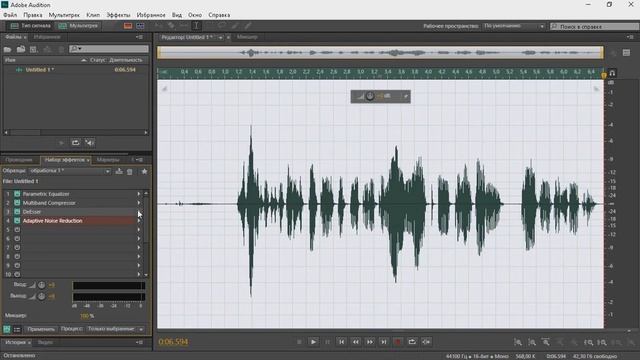Toggle power for Parametric Equalizer effect
Image resolution: width=640 pixels, height=360 pixels.
17,194
